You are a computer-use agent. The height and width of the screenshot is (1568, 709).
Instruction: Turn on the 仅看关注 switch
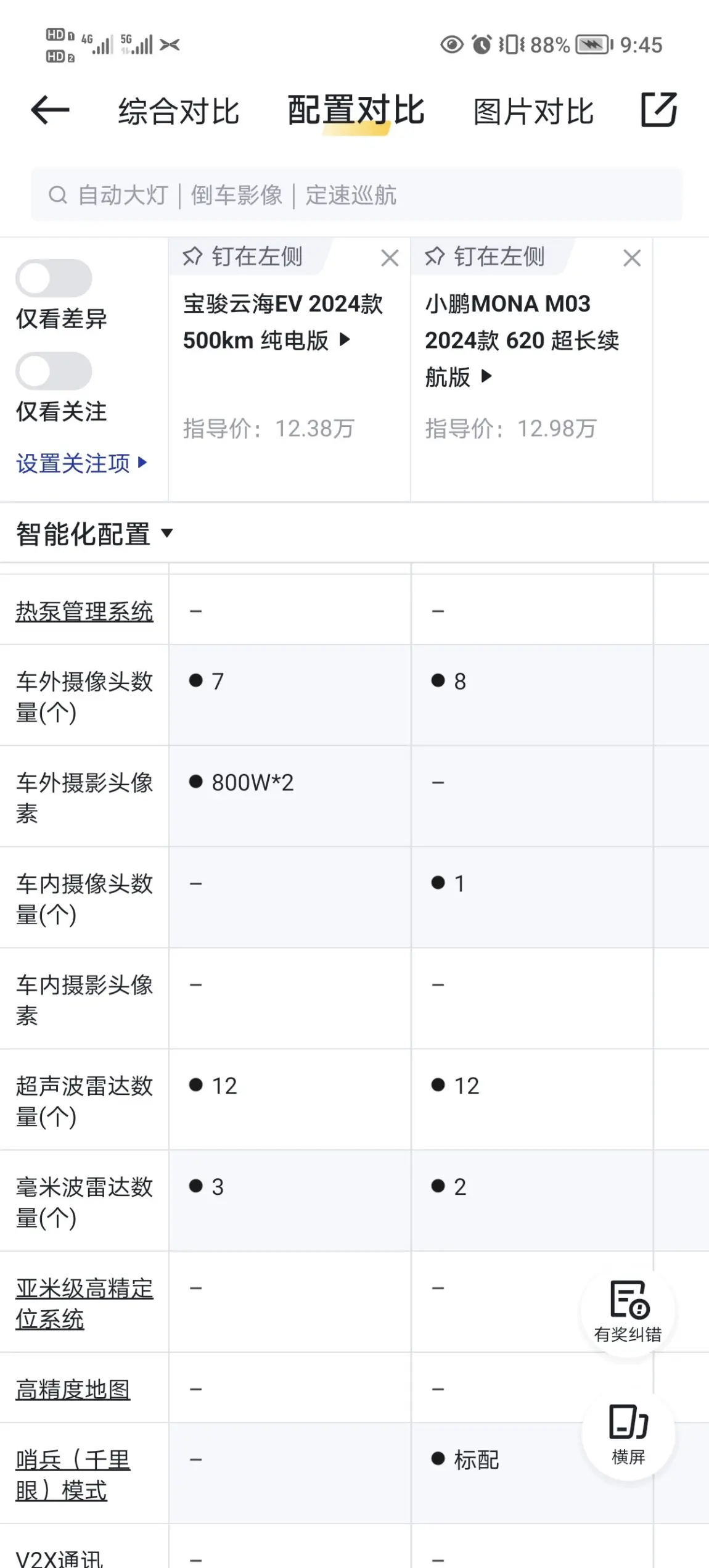(x=54, y=371)
